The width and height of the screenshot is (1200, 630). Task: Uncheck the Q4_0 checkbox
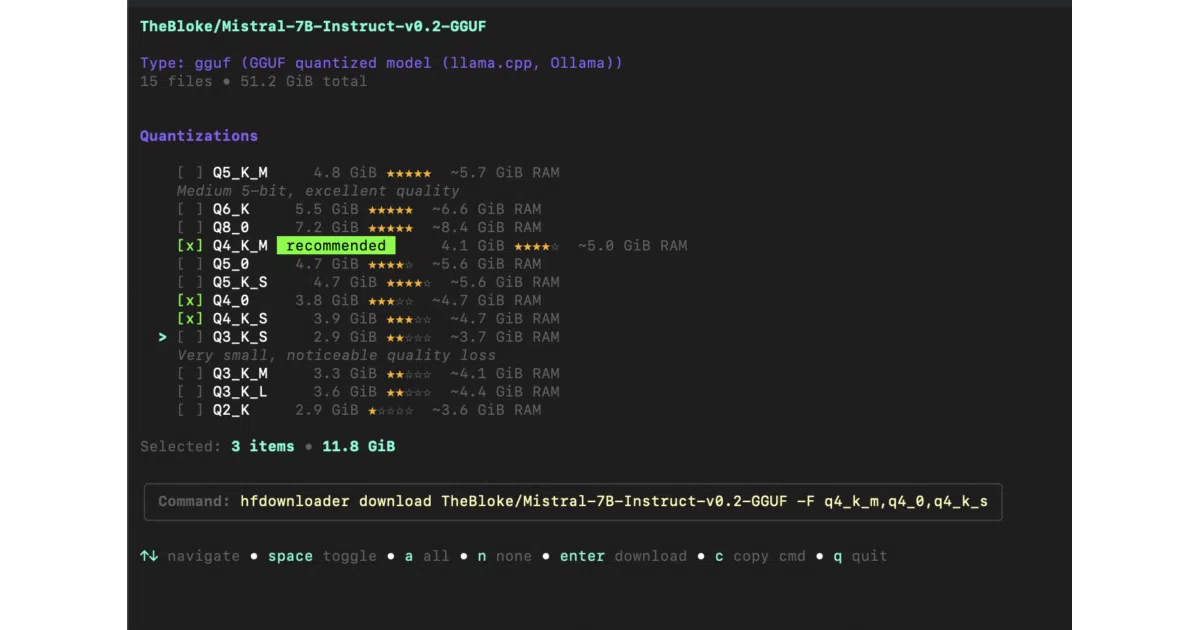pos(190,301)
